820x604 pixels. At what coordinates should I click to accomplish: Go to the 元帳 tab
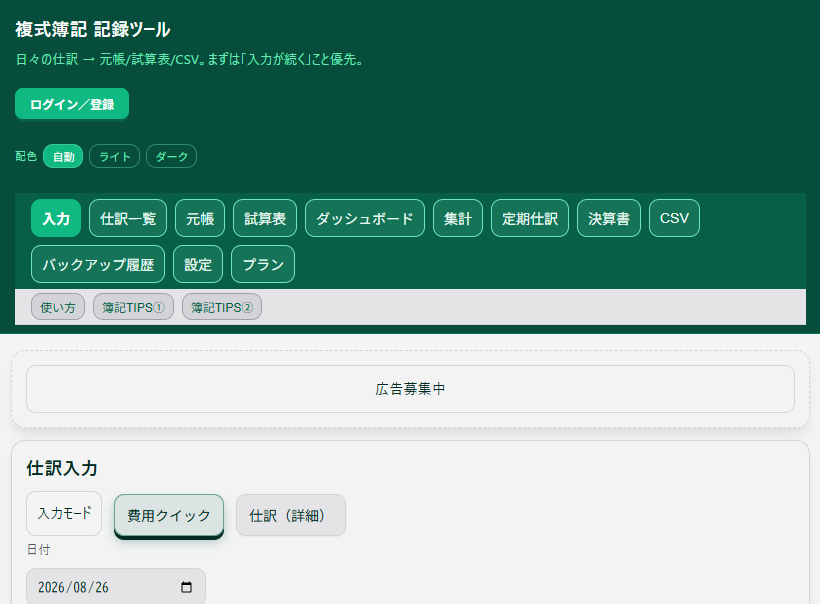click(x=200, y=218)
